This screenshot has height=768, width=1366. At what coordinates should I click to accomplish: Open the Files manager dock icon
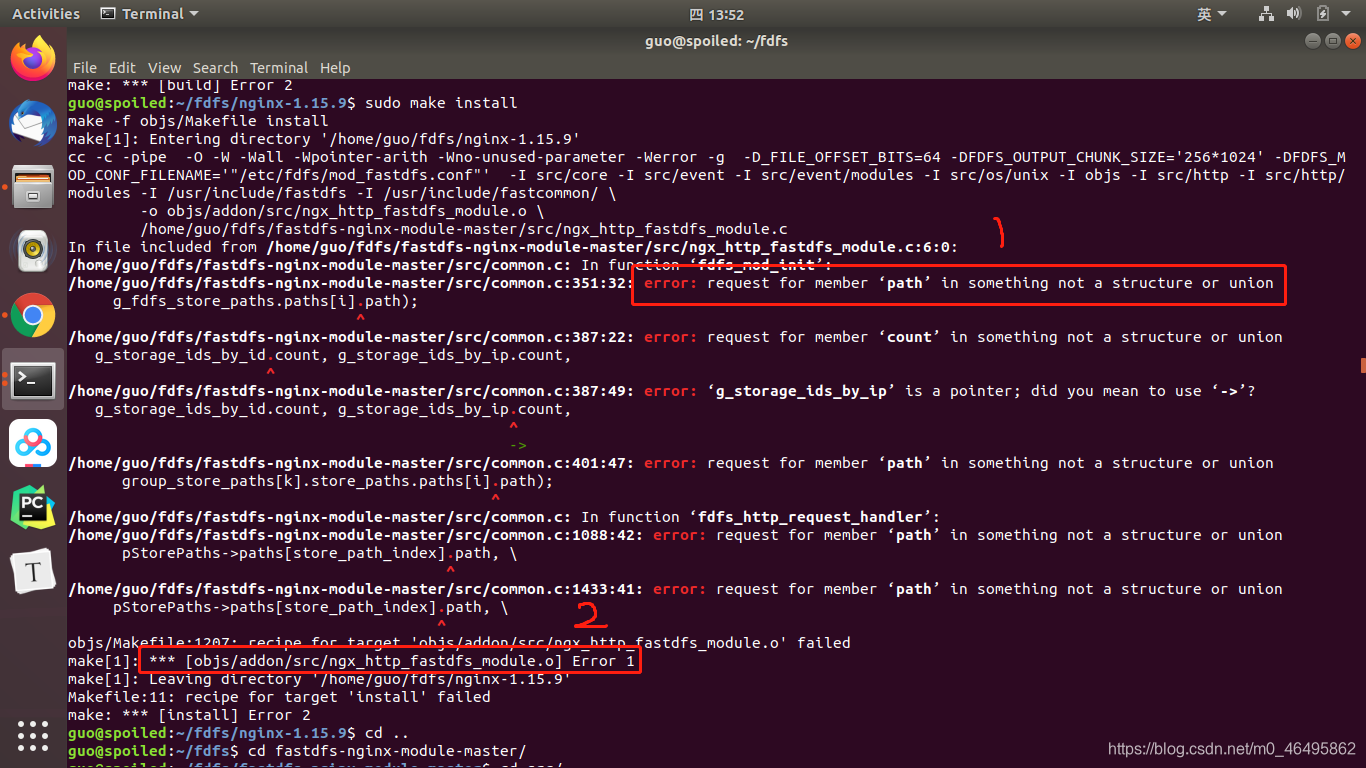(x=33, y=187)
